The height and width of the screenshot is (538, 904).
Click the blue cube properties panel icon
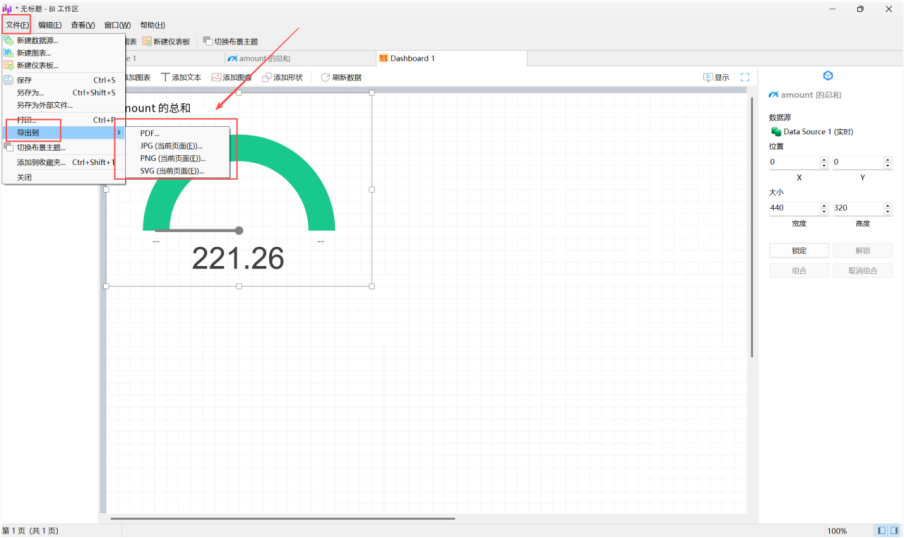(x=827, y=75)
